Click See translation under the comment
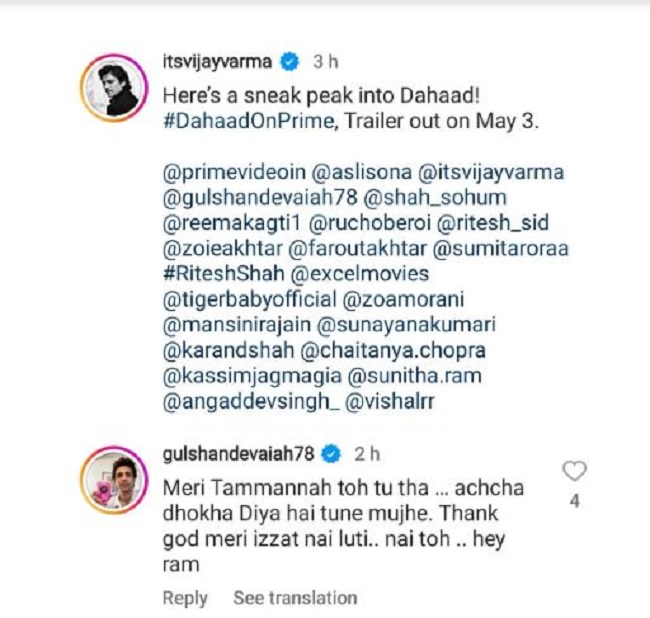 (x=295, y=598)
